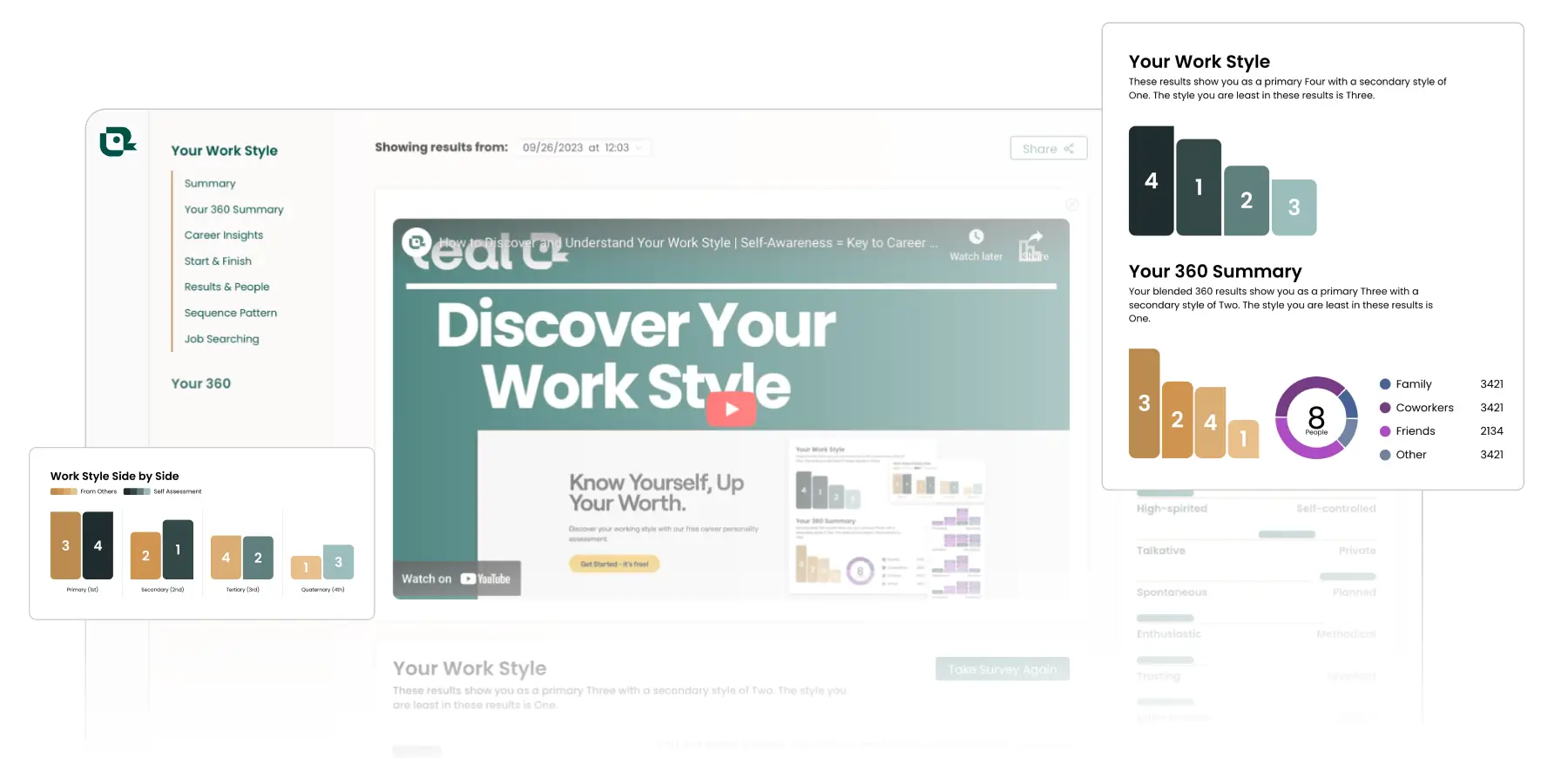This screenshot has width=1568, height=758.
Task: Select Start & Finish menu item
Action: (x=218, y=261)
